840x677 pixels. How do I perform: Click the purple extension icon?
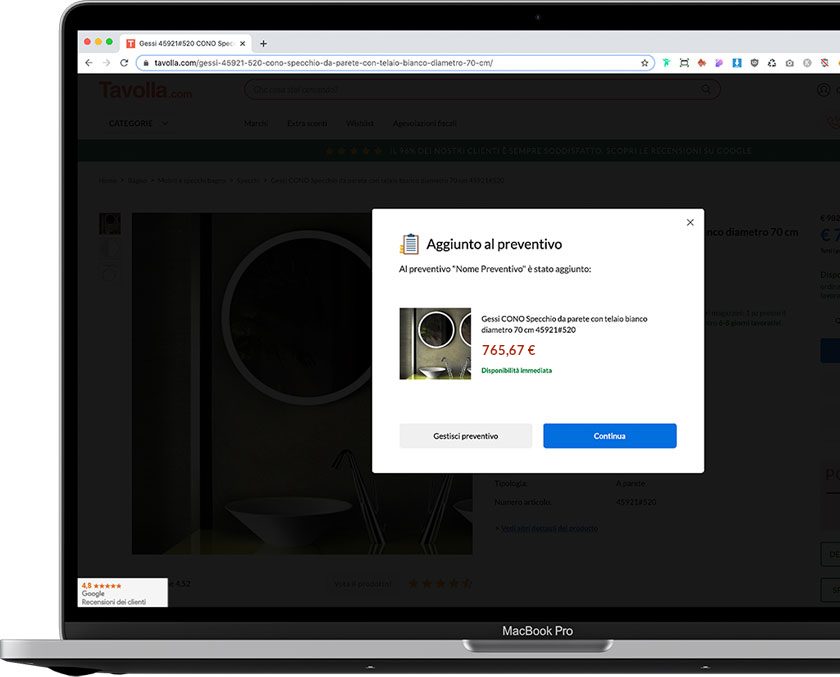tap(719, 63)
